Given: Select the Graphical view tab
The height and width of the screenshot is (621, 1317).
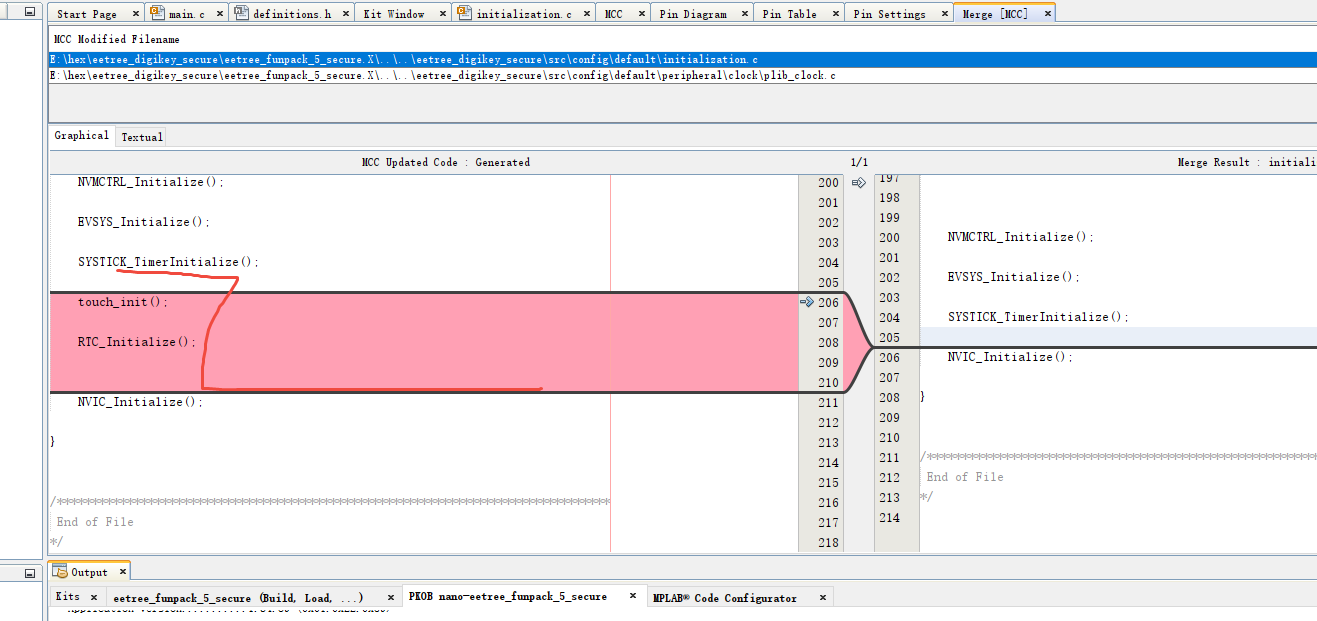Looking at the screenshot, I should 82,136.
